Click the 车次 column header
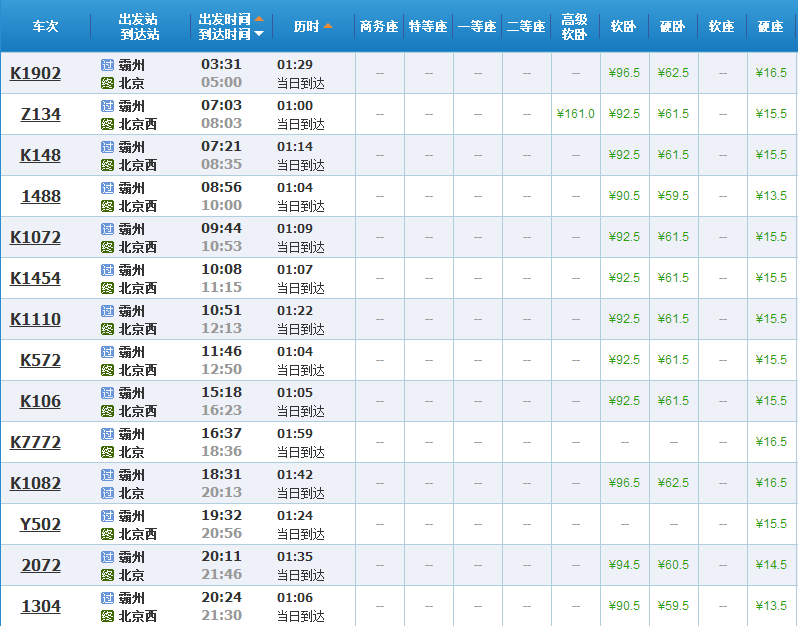 click(x=45, y=26)
